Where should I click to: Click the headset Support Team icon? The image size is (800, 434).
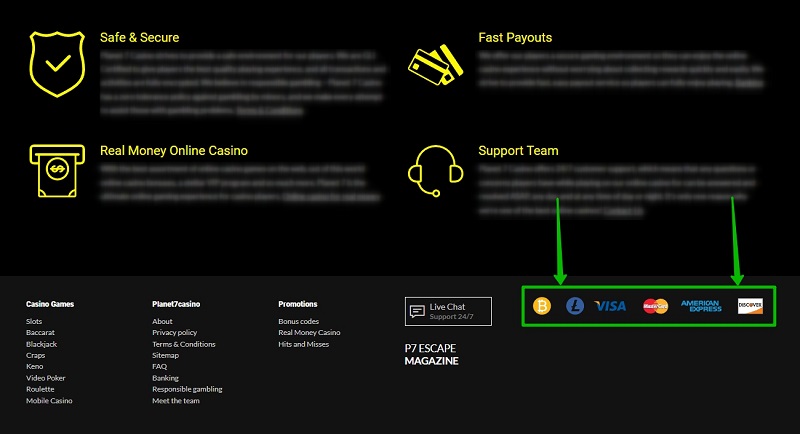[436, 171]
